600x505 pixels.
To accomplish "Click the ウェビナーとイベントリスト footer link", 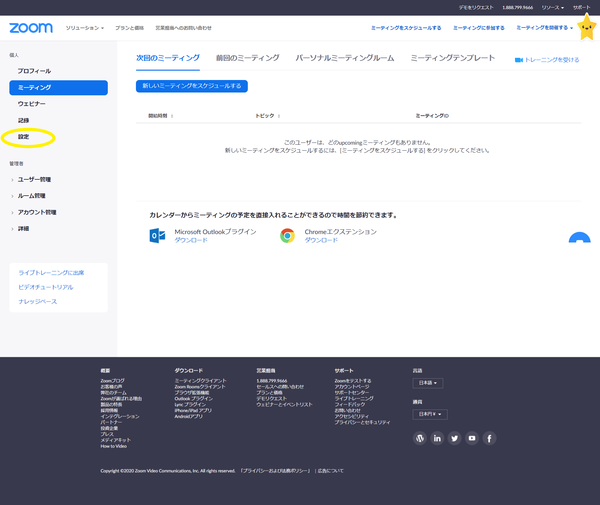I will pyautogui.click(x=284, y=404).
